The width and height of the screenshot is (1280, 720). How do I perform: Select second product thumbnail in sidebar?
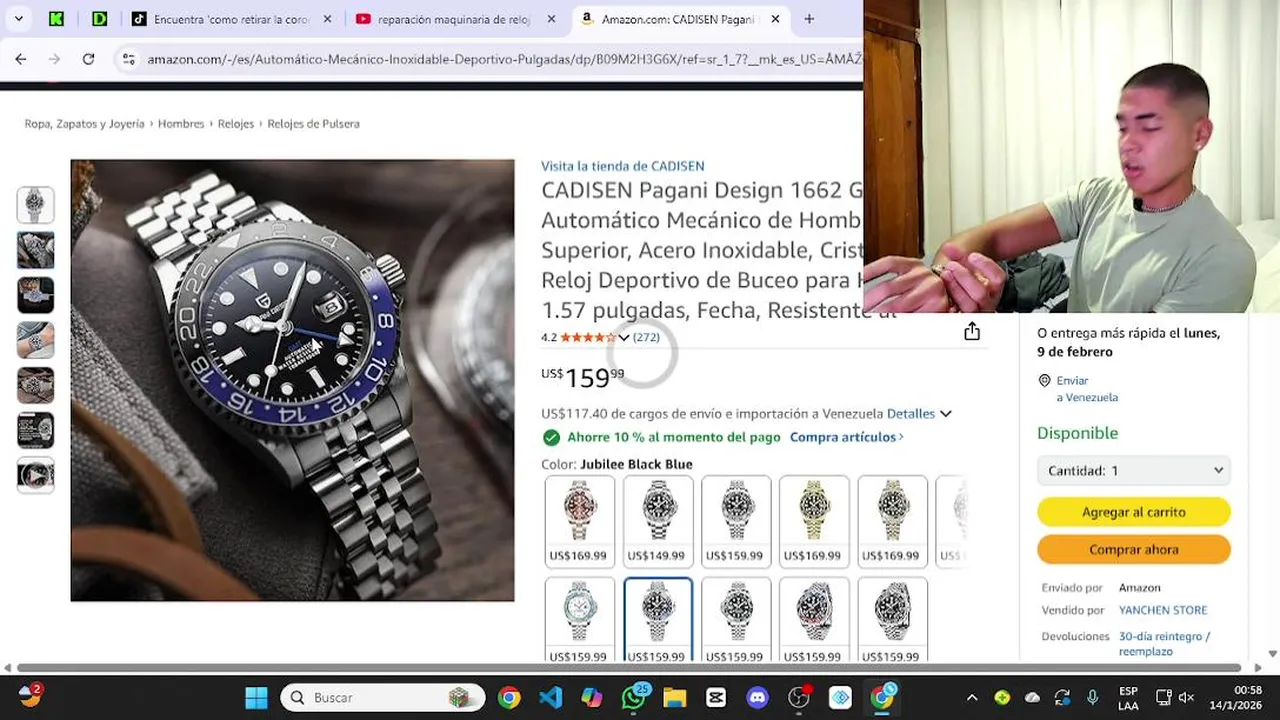click(36, 250)
